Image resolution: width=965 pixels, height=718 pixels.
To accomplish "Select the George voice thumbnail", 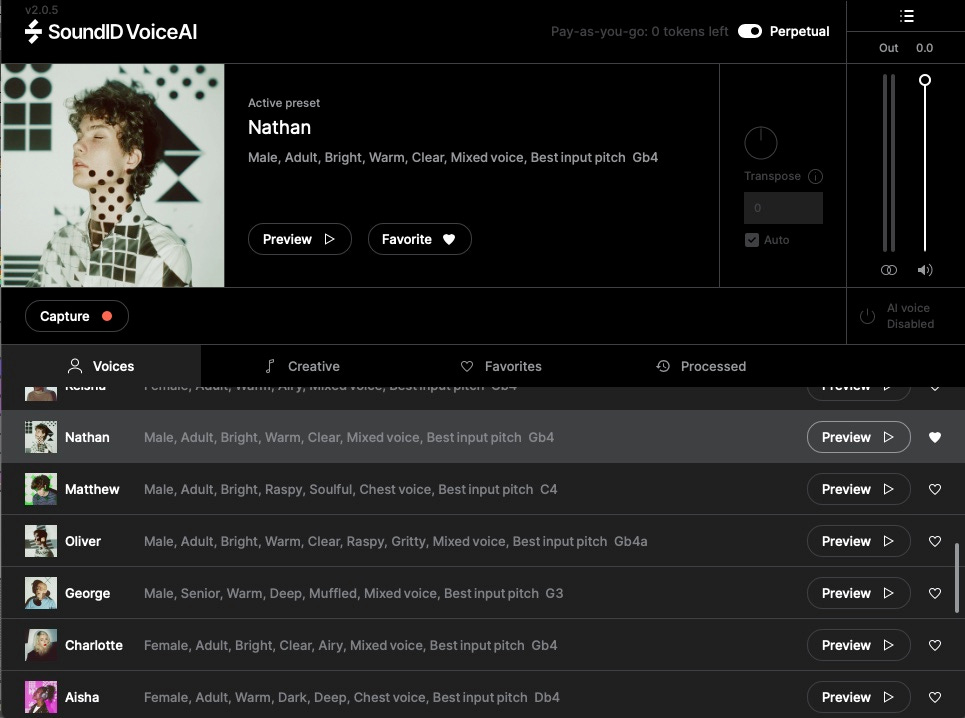I will pyautogui.click(x=41, y=593).
